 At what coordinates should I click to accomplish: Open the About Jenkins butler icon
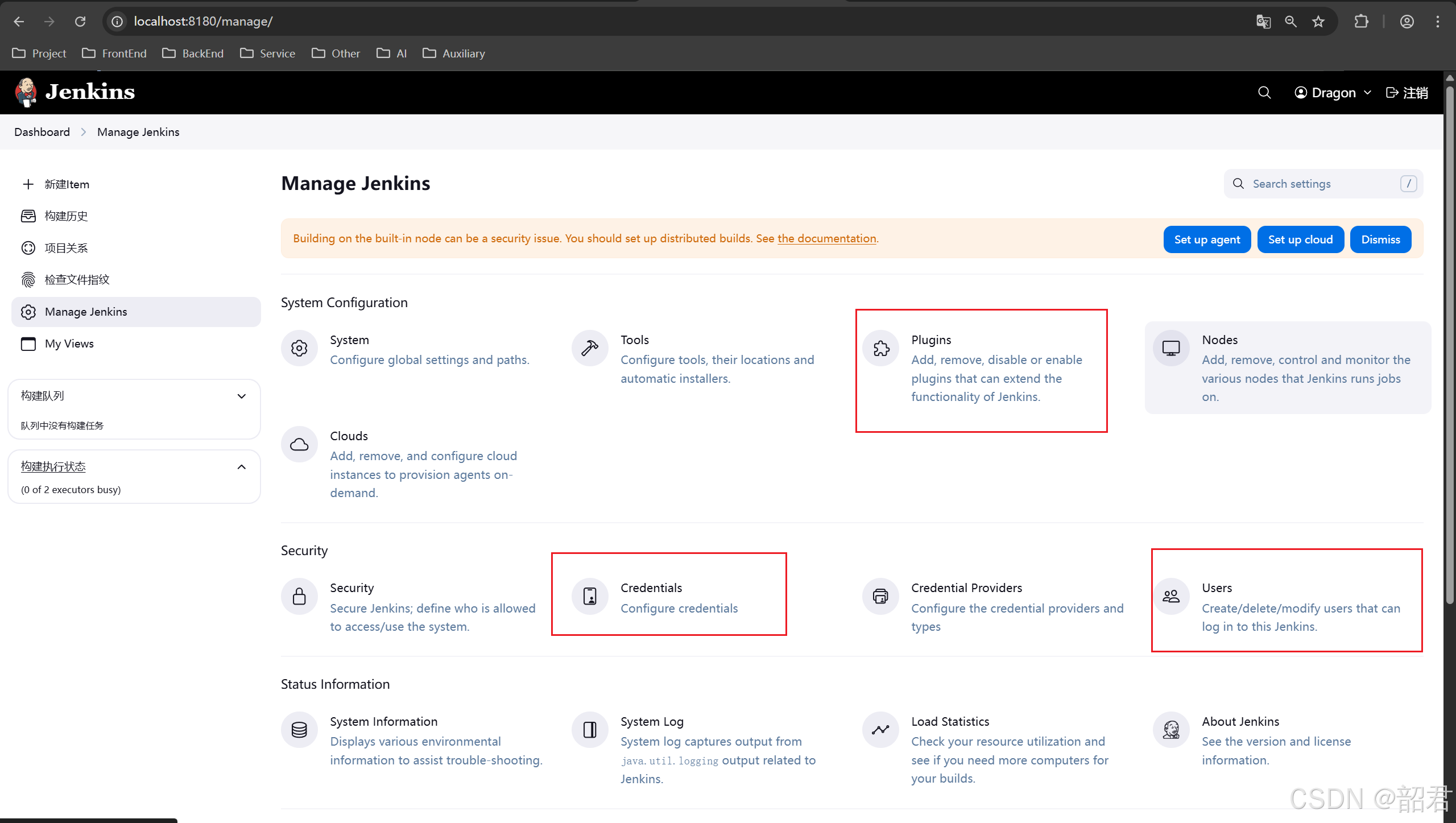pos(1171,730)
